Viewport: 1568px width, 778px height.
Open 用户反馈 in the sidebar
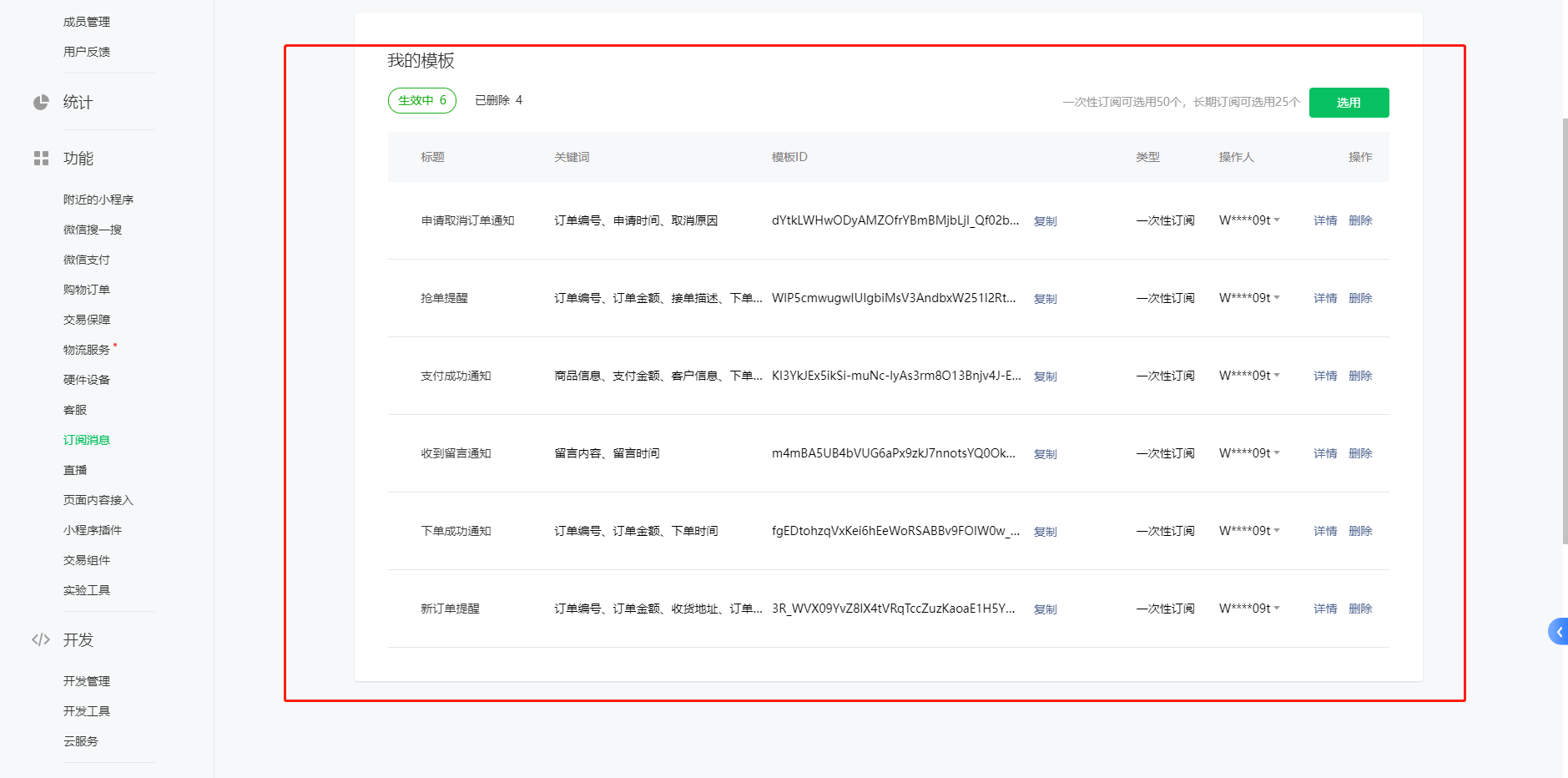pyautogui.click(x=86, y=51)
